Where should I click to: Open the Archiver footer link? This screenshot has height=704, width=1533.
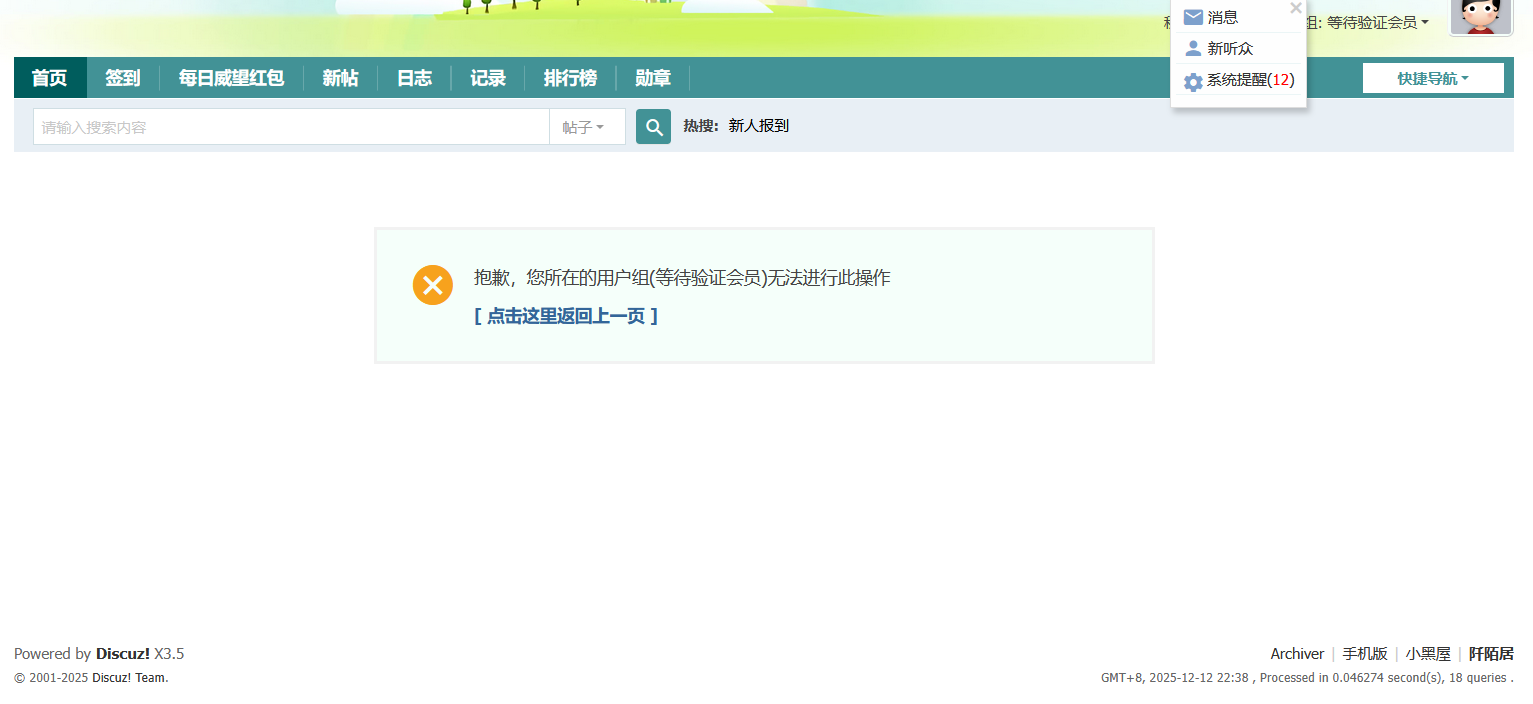[x=1296, y=653]
